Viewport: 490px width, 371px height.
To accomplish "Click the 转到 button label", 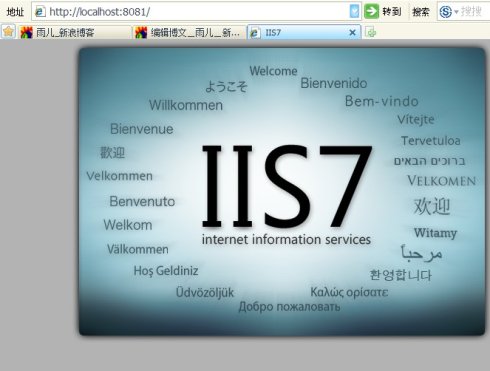I will (392, 12).
